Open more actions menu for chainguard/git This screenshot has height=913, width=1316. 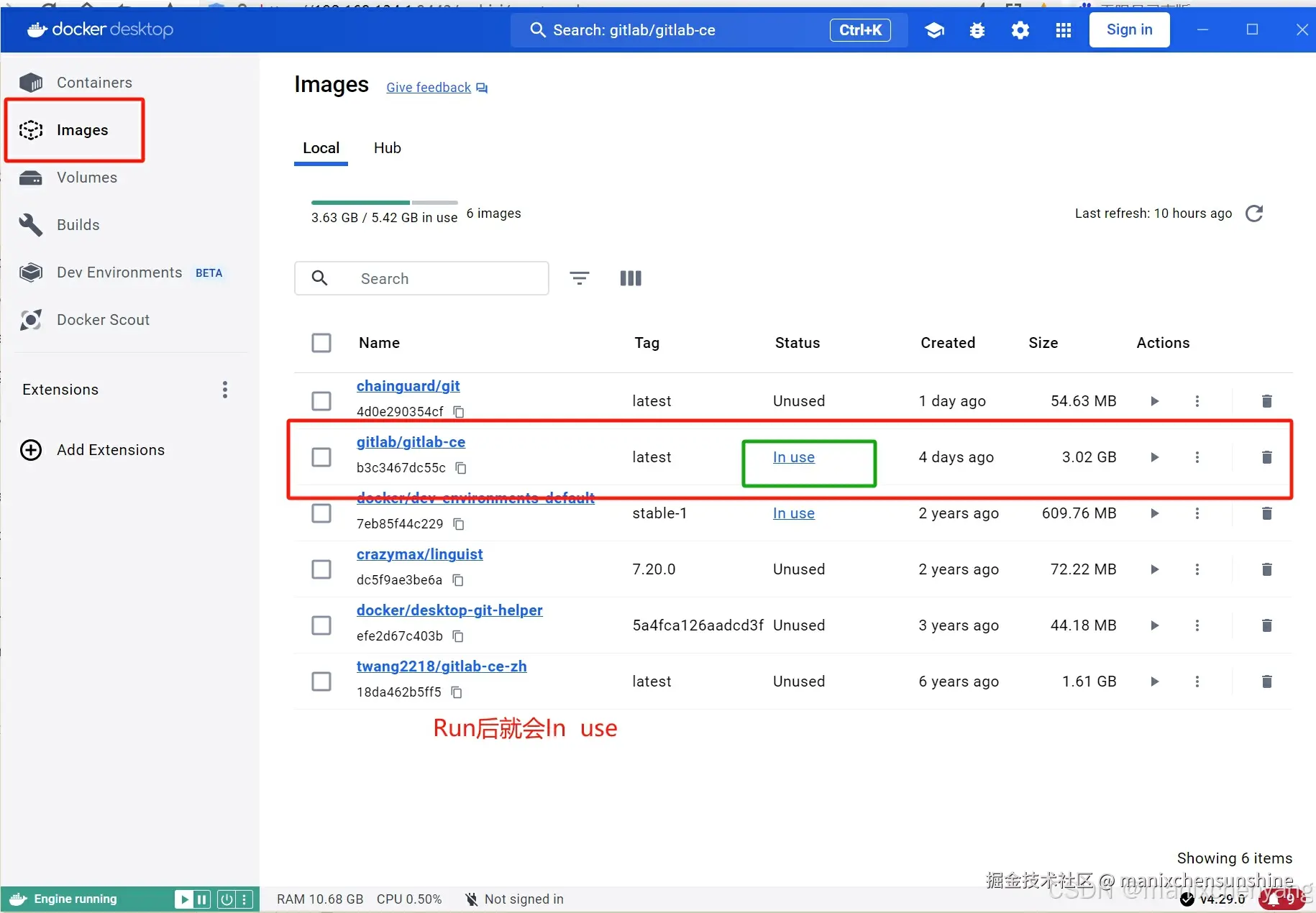pyautogui.click(x=1197, y=401)
